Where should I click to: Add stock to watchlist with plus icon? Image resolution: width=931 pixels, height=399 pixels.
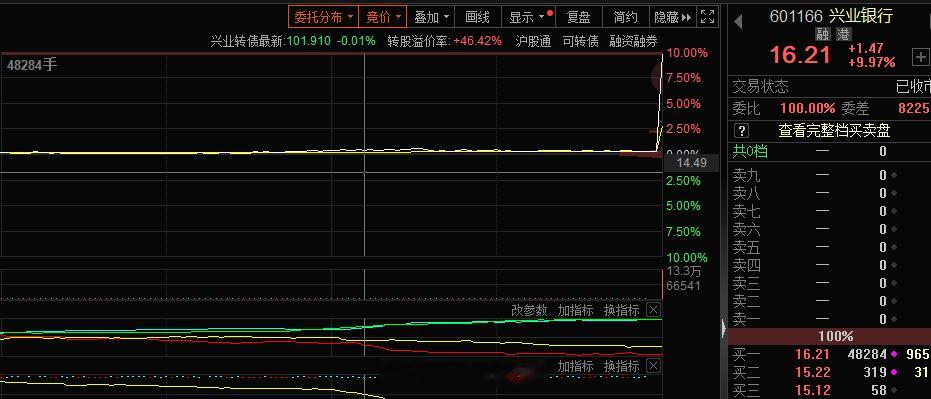tap(920, 58)
